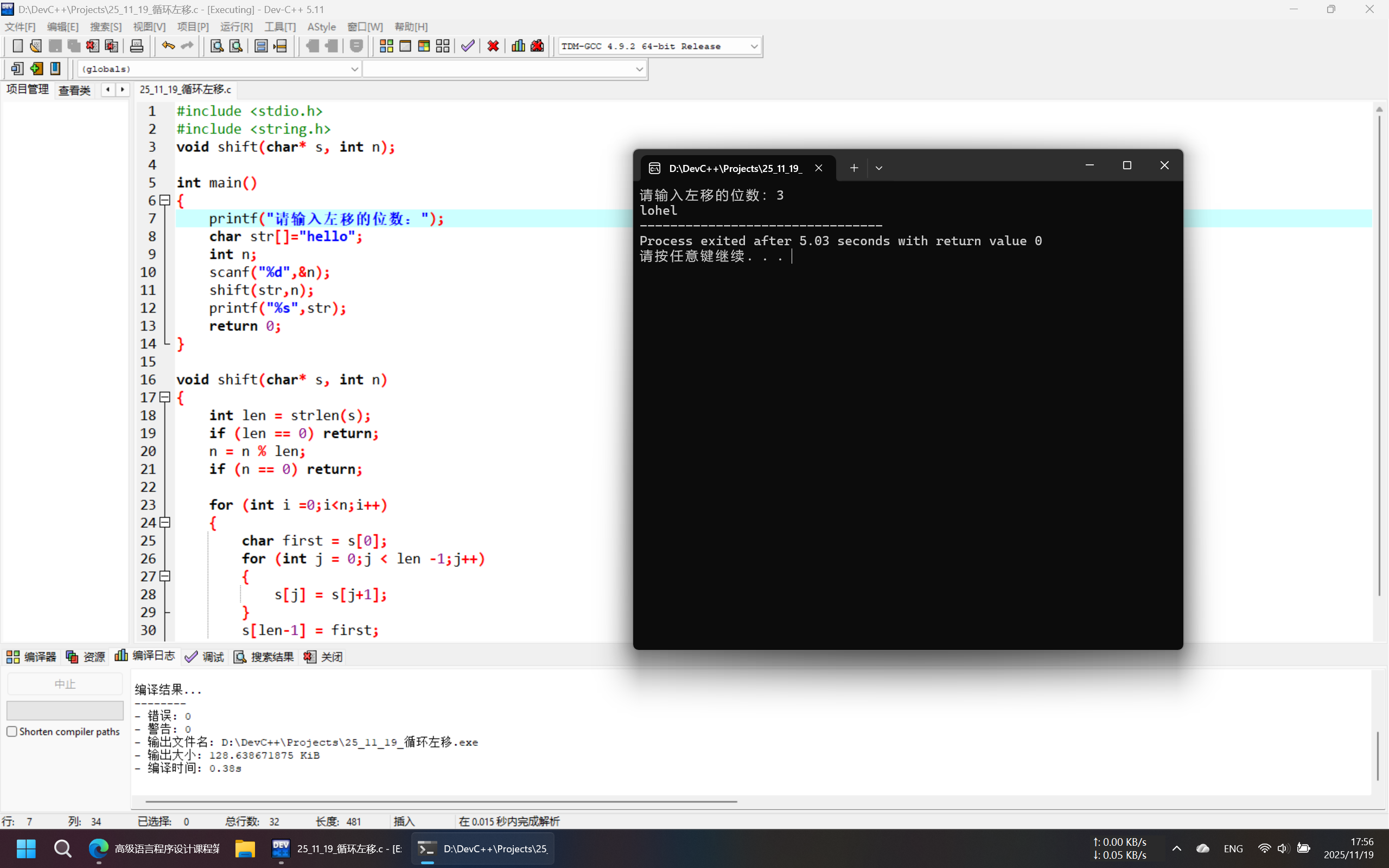This screenshot has width=1389, height=868.
Task: Switch to the 调试 debug tab
Action: 205,657
